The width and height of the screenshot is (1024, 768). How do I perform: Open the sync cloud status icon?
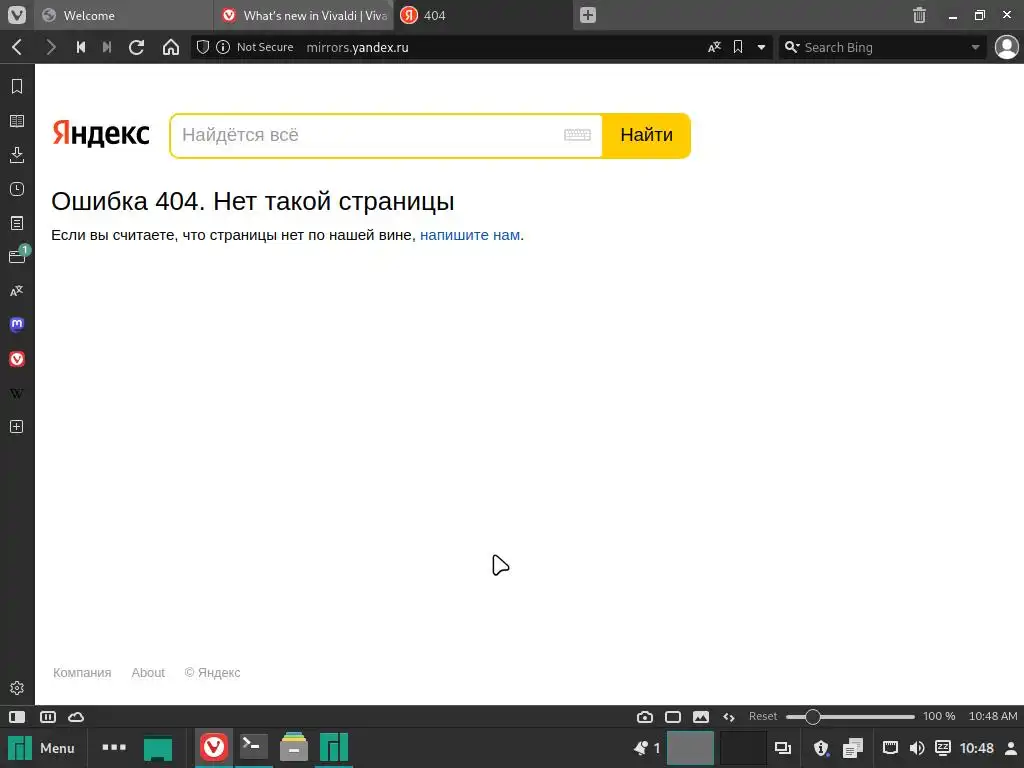click(x=76, y=716)
